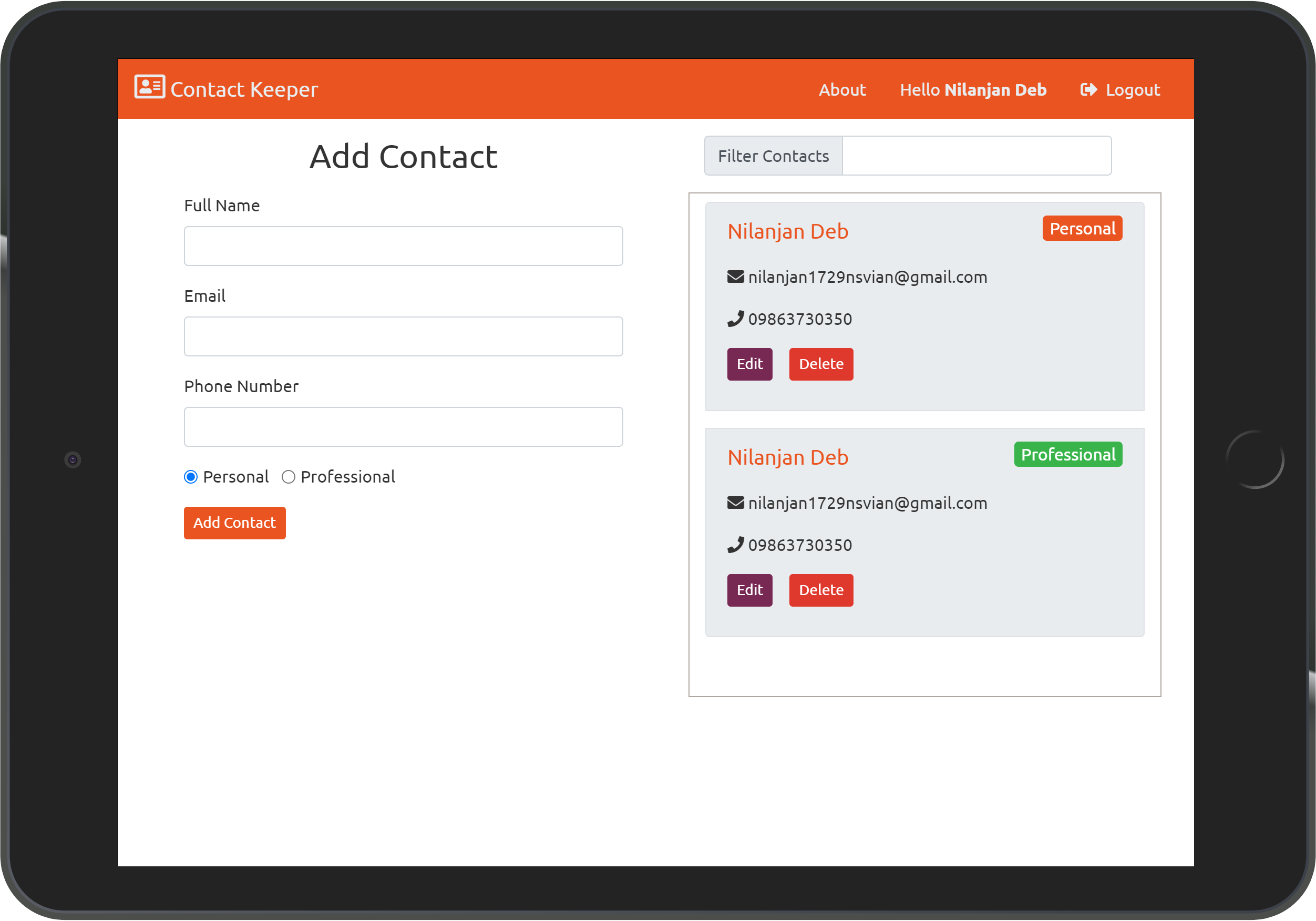Delete the Professional Nilanjan Deb contact
The width and height of the screenshot is (1316, 921).
[x=820, y=590]
